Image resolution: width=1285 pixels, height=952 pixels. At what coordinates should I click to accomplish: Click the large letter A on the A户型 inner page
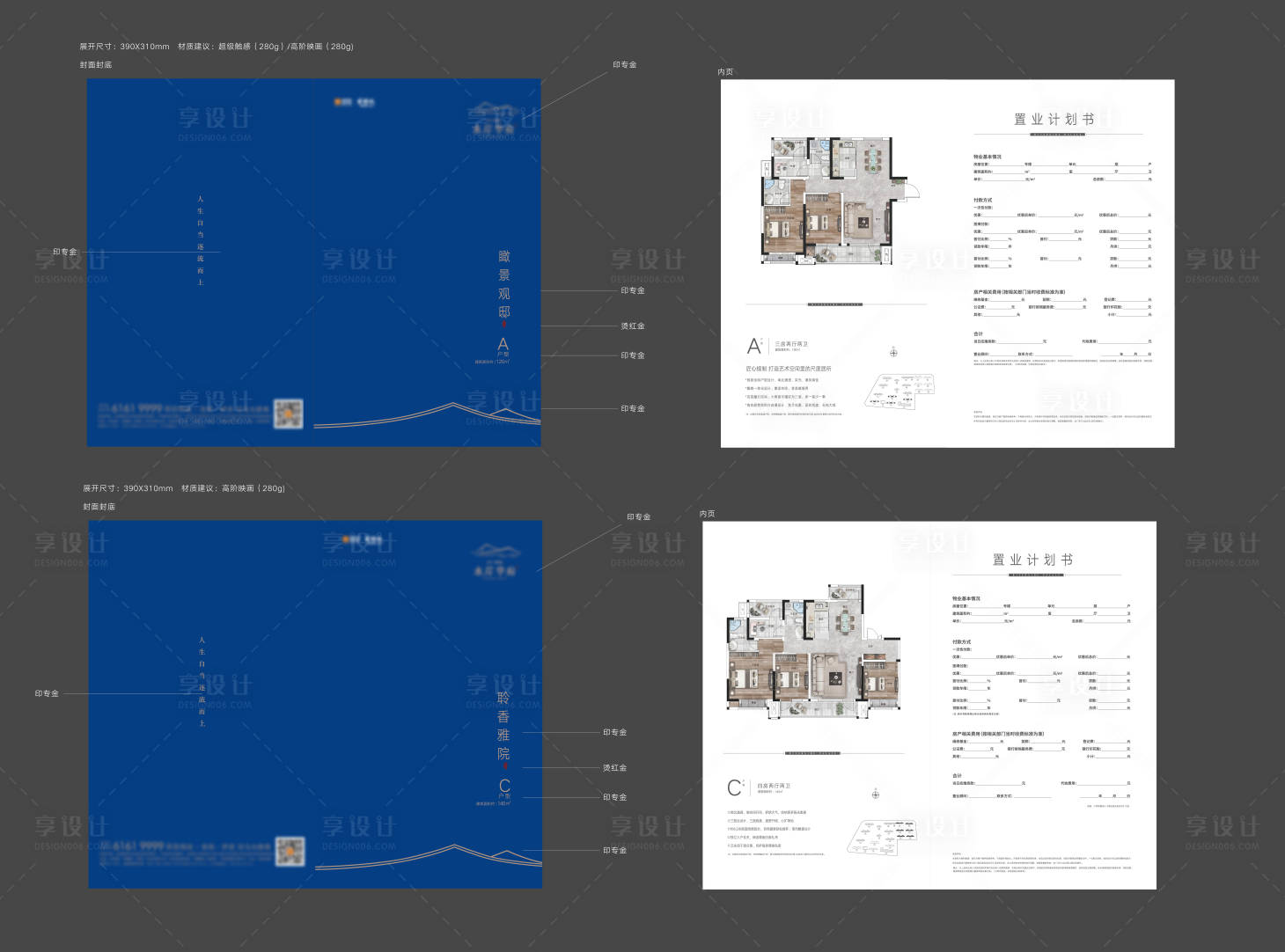[x=754, y=346]
